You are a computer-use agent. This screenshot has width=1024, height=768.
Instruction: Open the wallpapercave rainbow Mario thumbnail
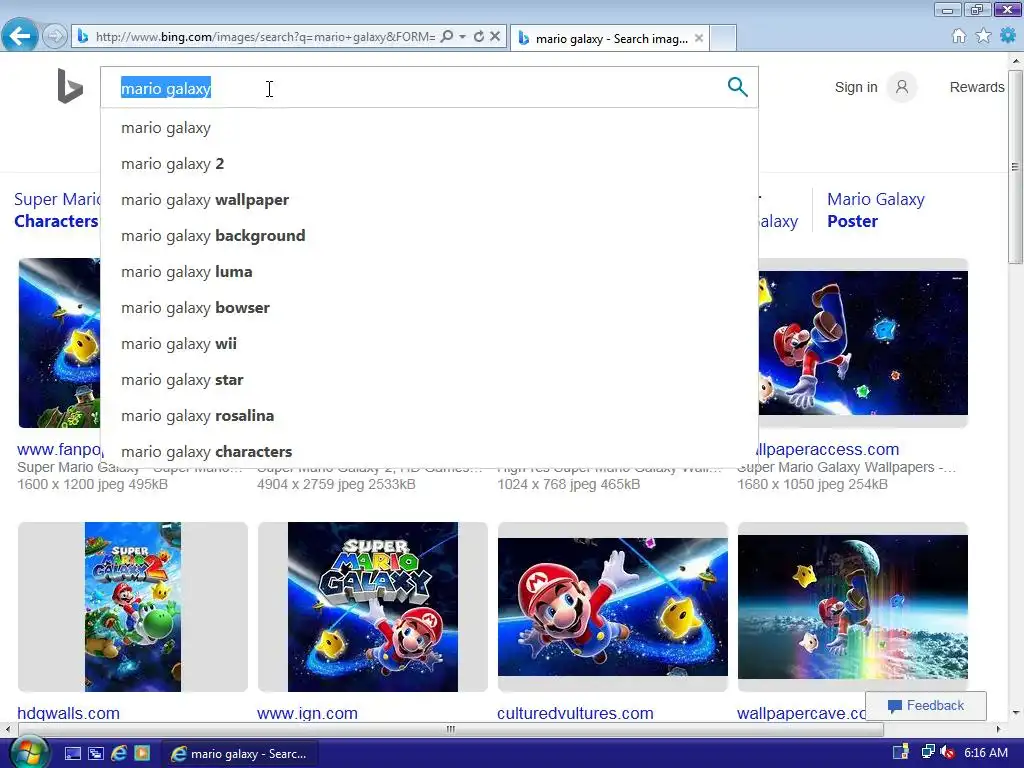[x=853, y=607]
